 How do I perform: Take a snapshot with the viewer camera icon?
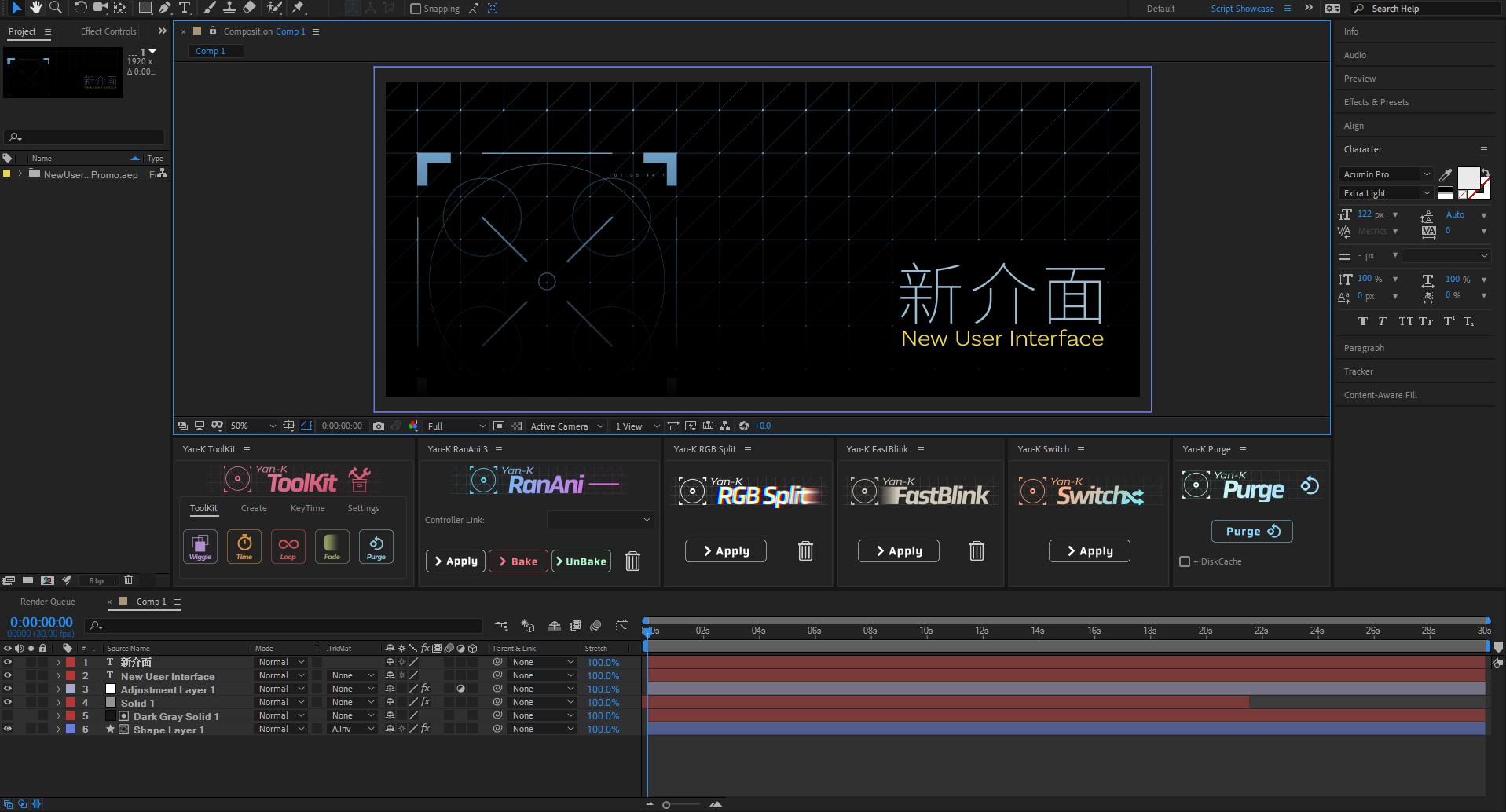(x=379, y=426)
